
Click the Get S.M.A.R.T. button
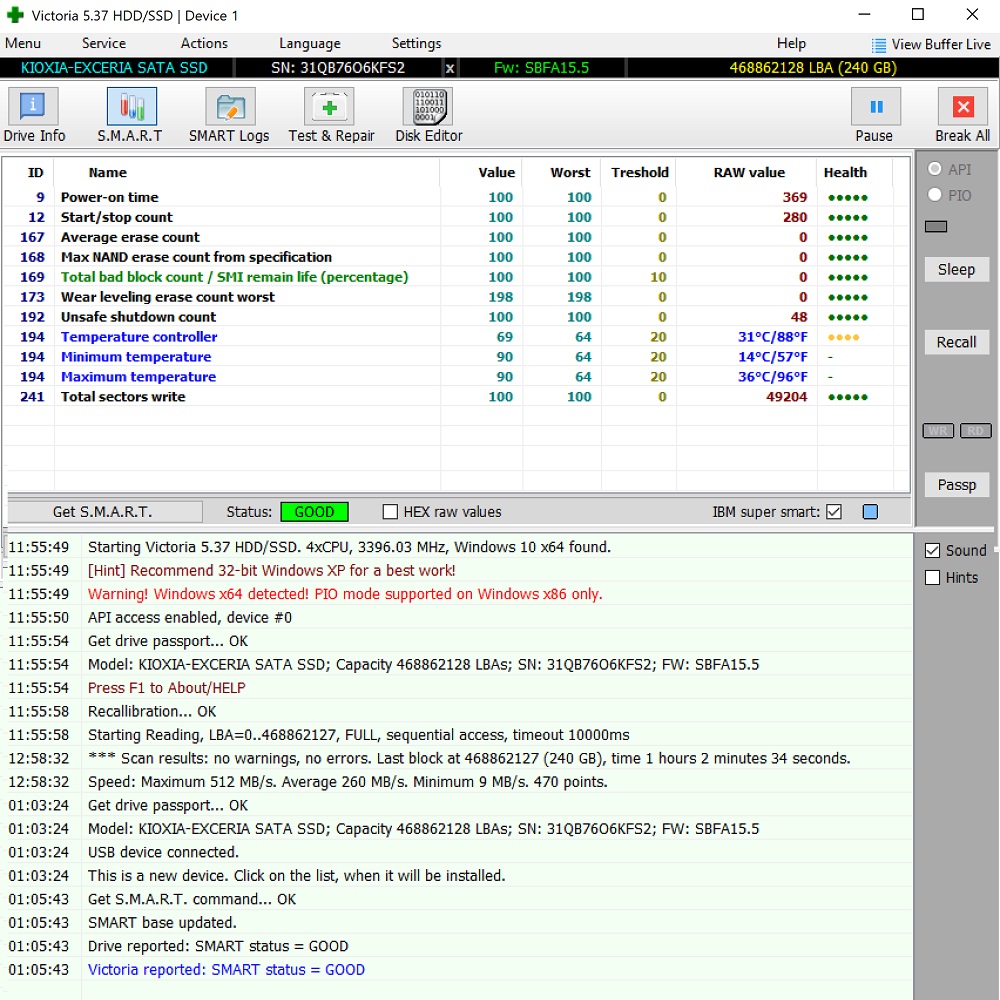point(103,511)
